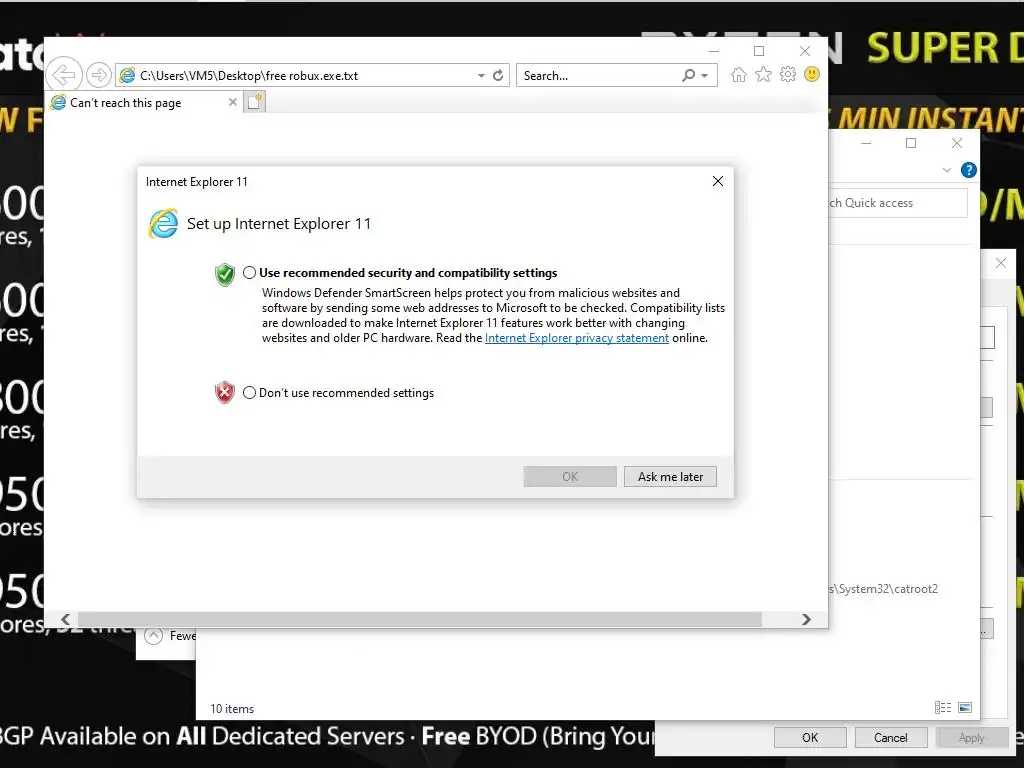Expand the File Explorer ribbon chevron
This screenshot has height=768, width=1024.
click(x=946, y=170)
